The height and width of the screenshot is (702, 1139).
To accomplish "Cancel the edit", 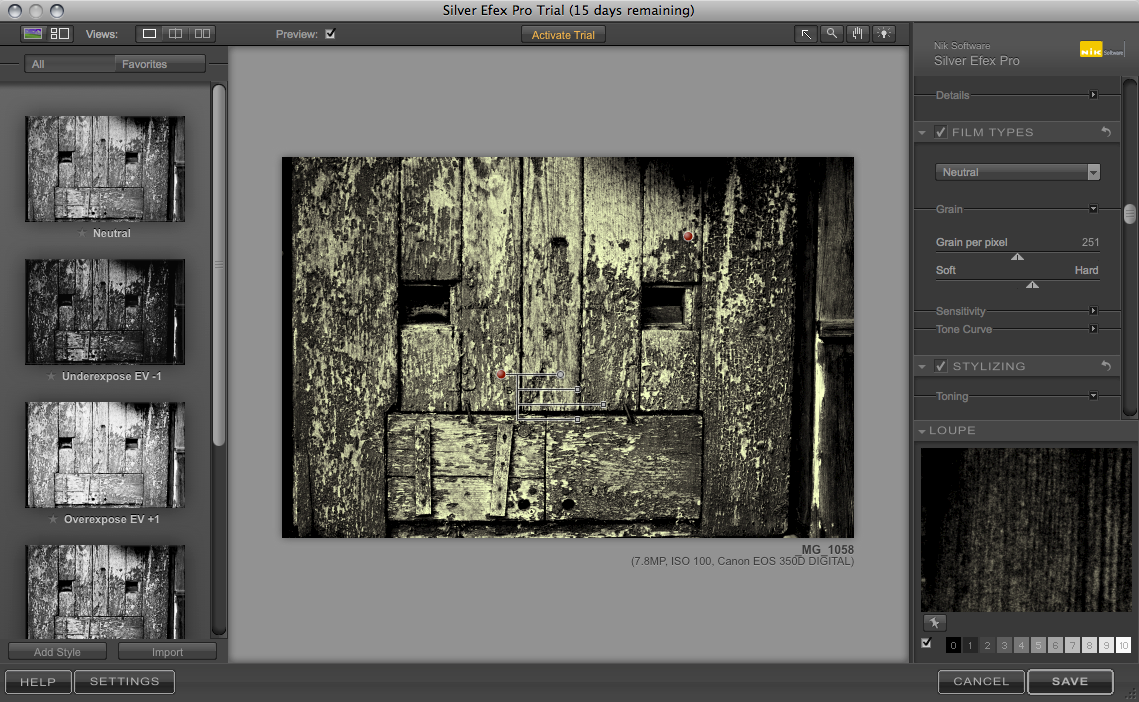I will (x=981, y=682).
